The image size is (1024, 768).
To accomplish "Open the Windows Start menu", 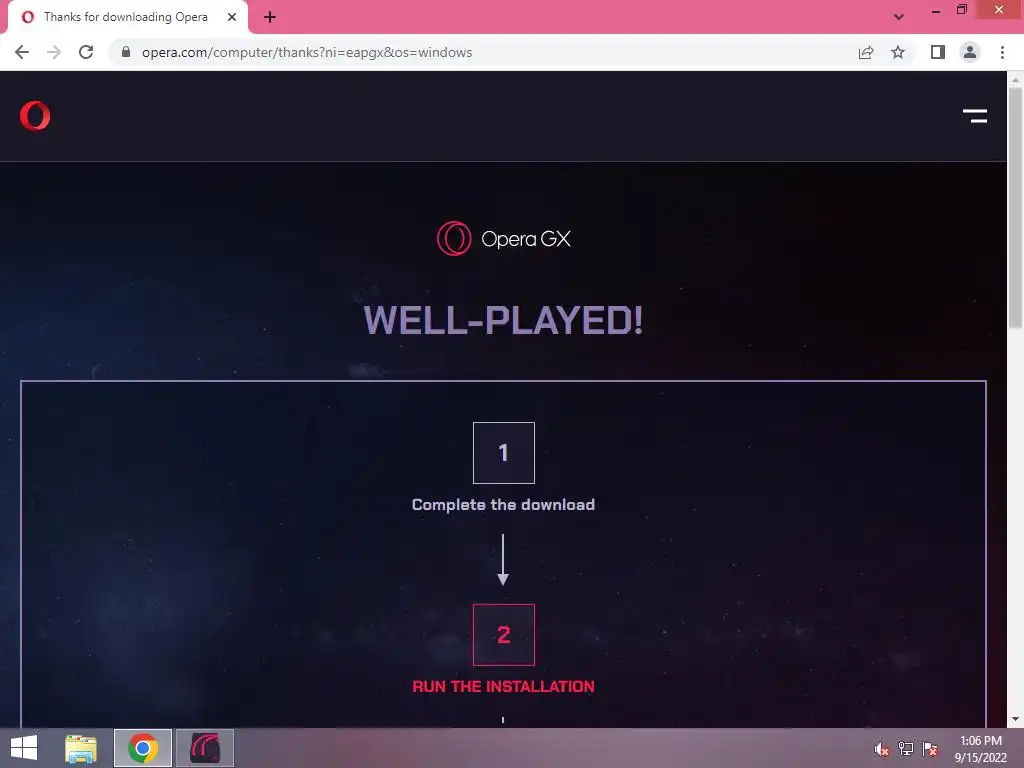I will [24, 748].
